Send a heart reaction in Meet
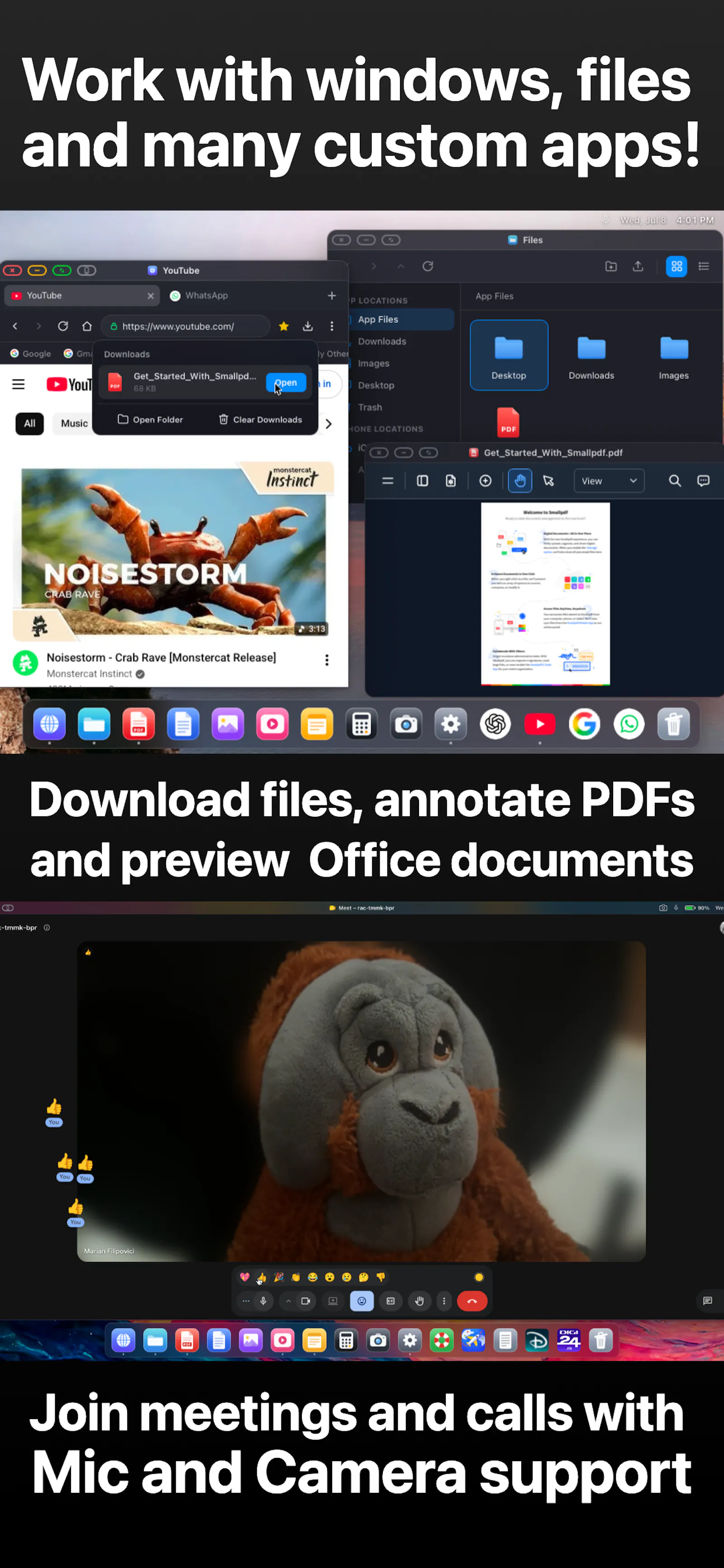The image size is (724, 1568). coord(245,1277)
